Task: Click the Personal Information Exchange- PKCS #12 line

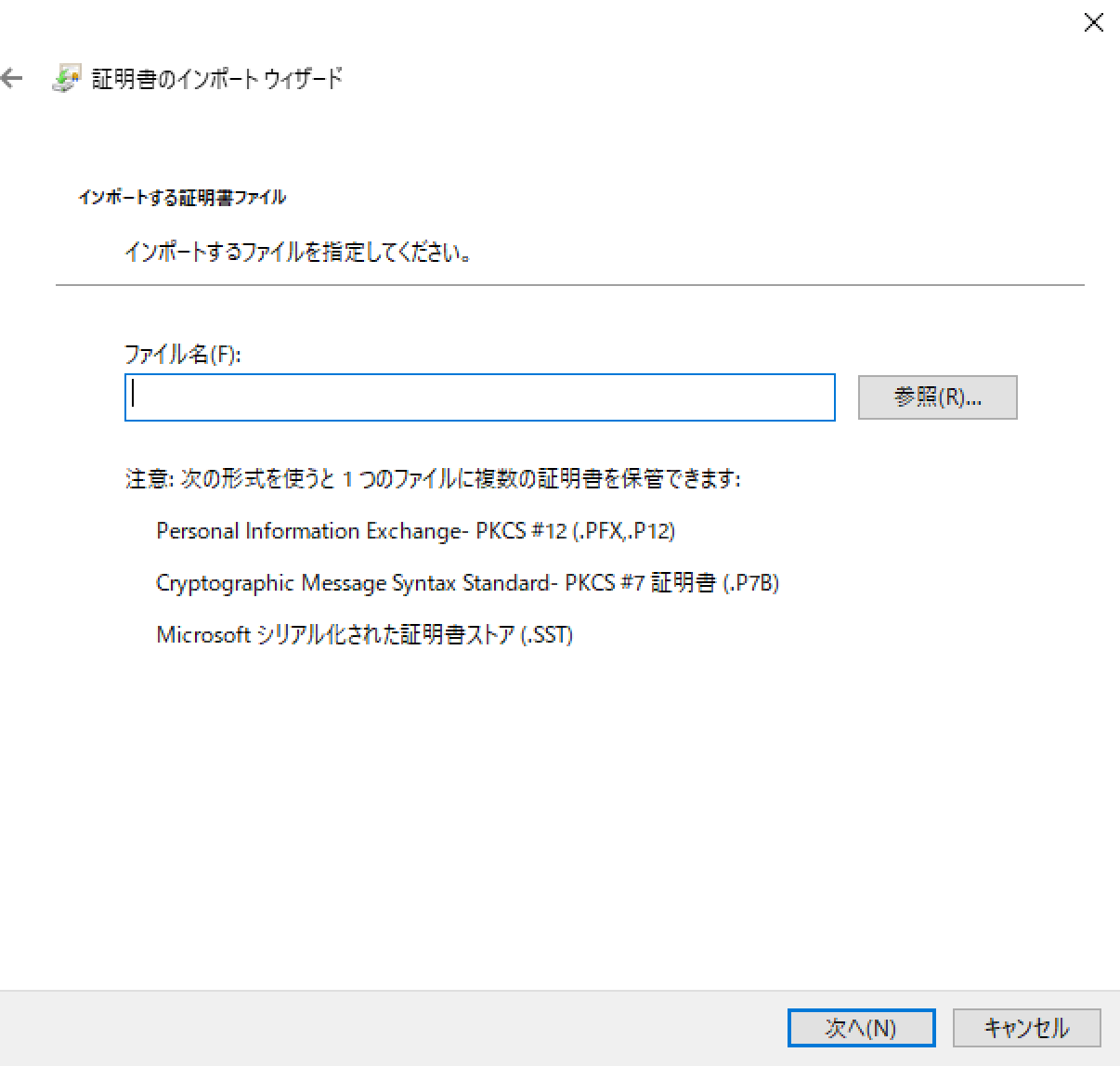Action: pyautogui.click(x=415, y=531)
